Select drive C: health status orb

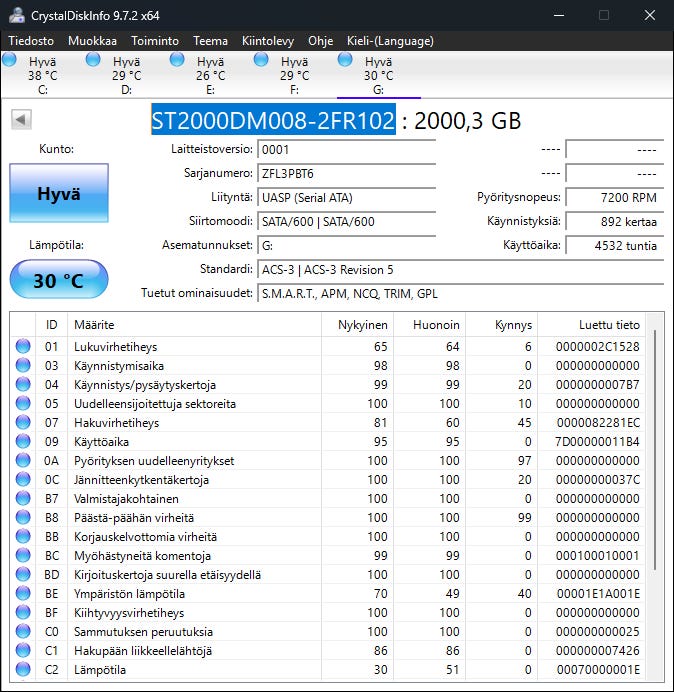(x=10, y=61)
